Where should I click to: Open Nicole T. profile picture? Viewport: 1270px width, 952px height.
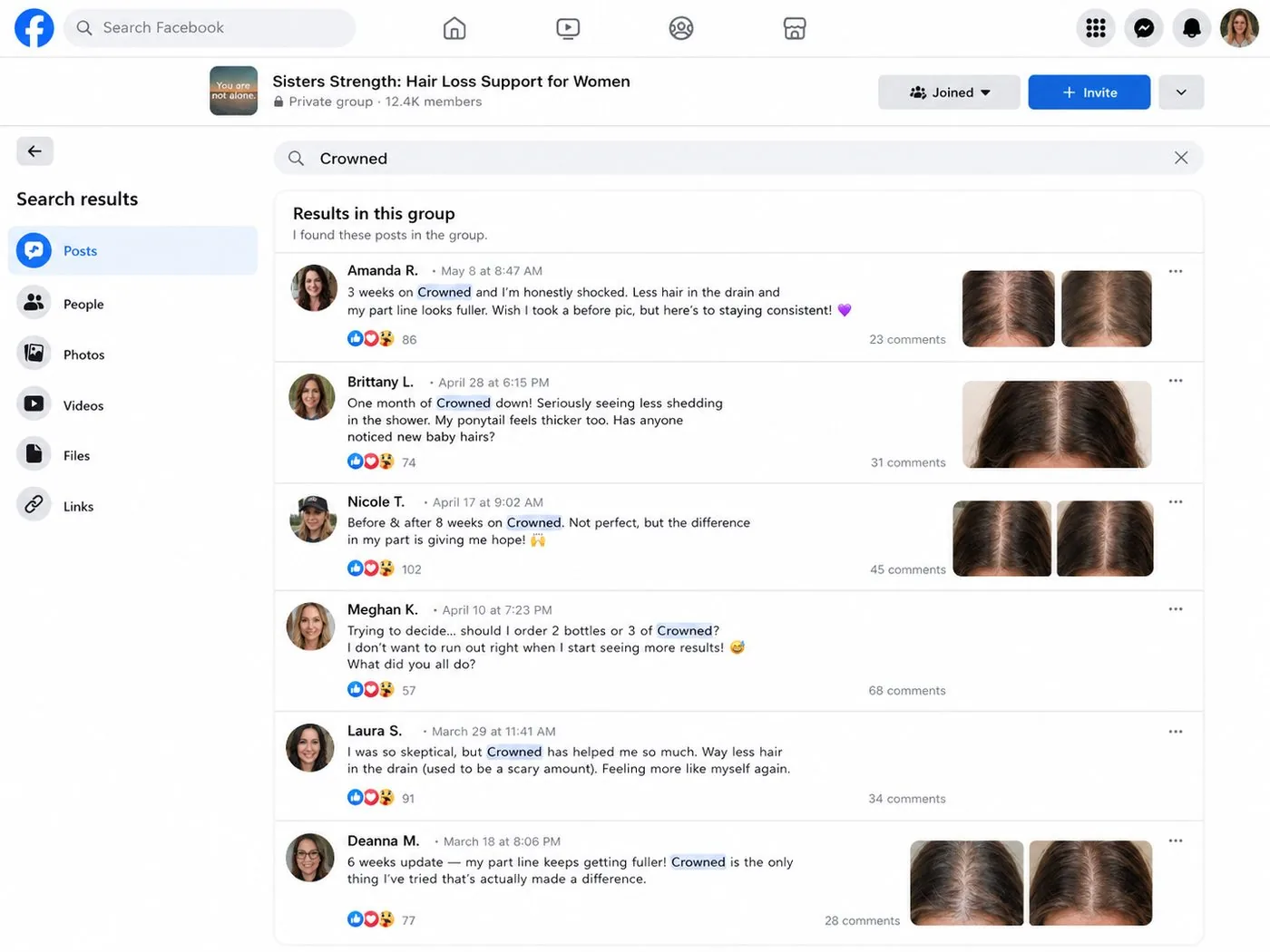pyautogui.click(x=313, y=519)
